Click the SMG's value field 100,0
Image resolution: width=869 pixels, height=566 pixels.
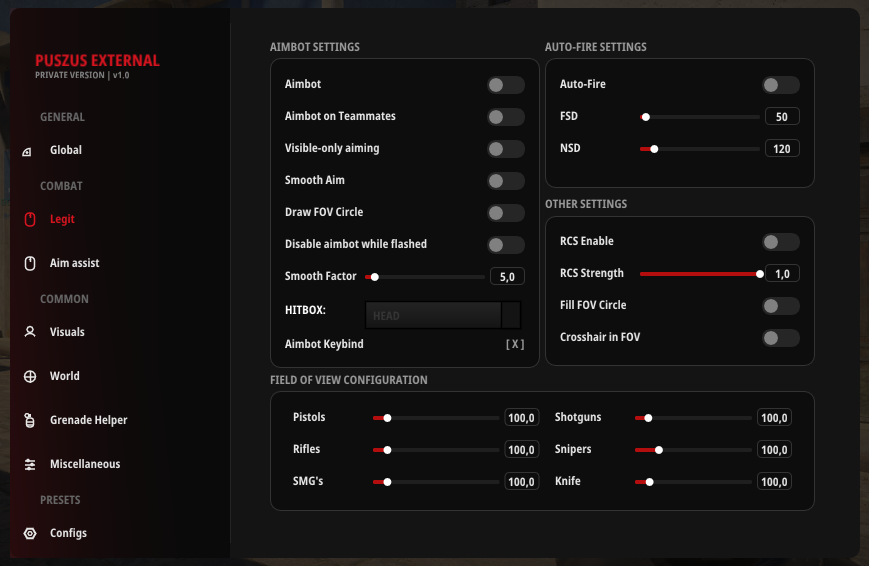coord(522,482)
